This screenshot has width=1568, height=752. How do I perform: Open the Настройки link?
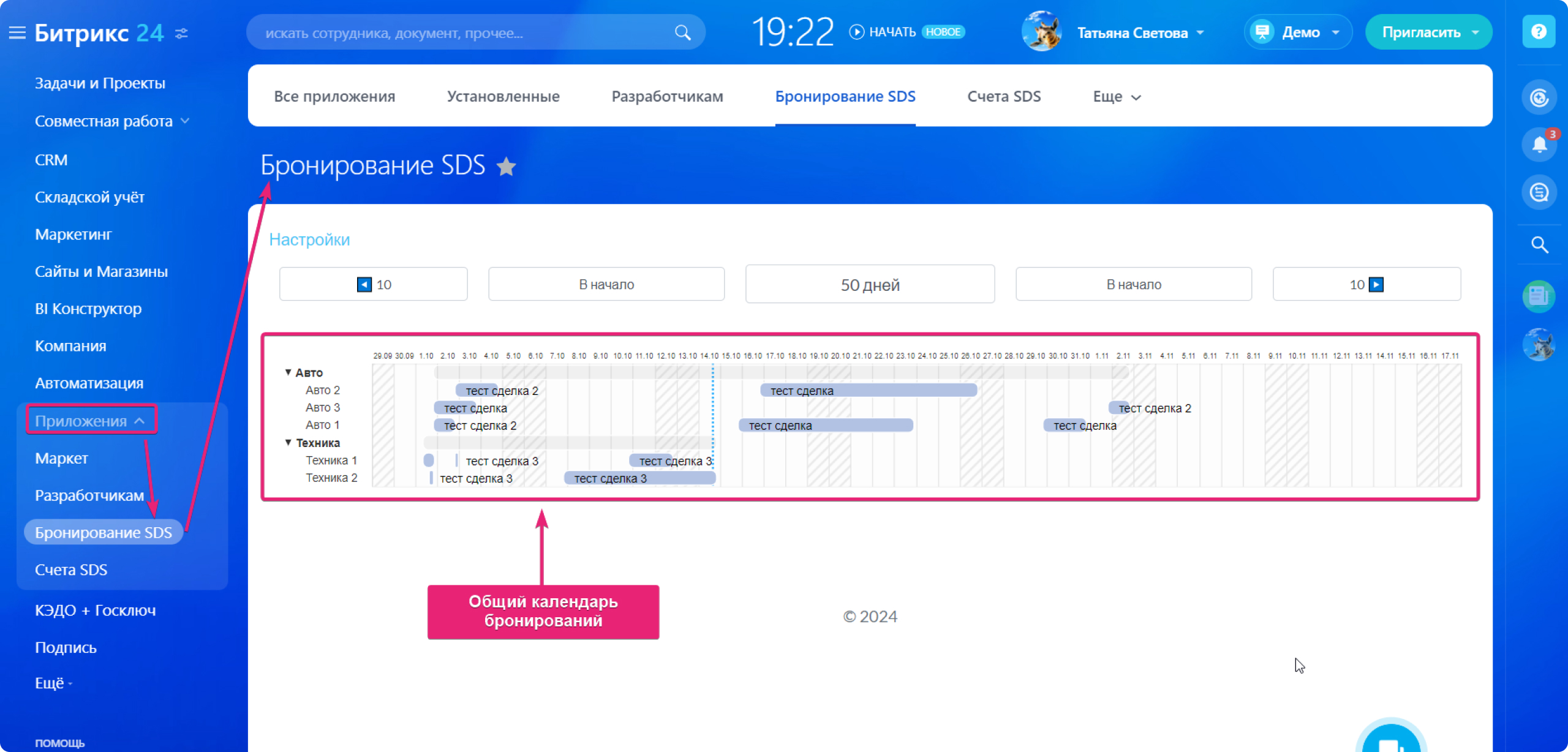click(x=309, y=239)
